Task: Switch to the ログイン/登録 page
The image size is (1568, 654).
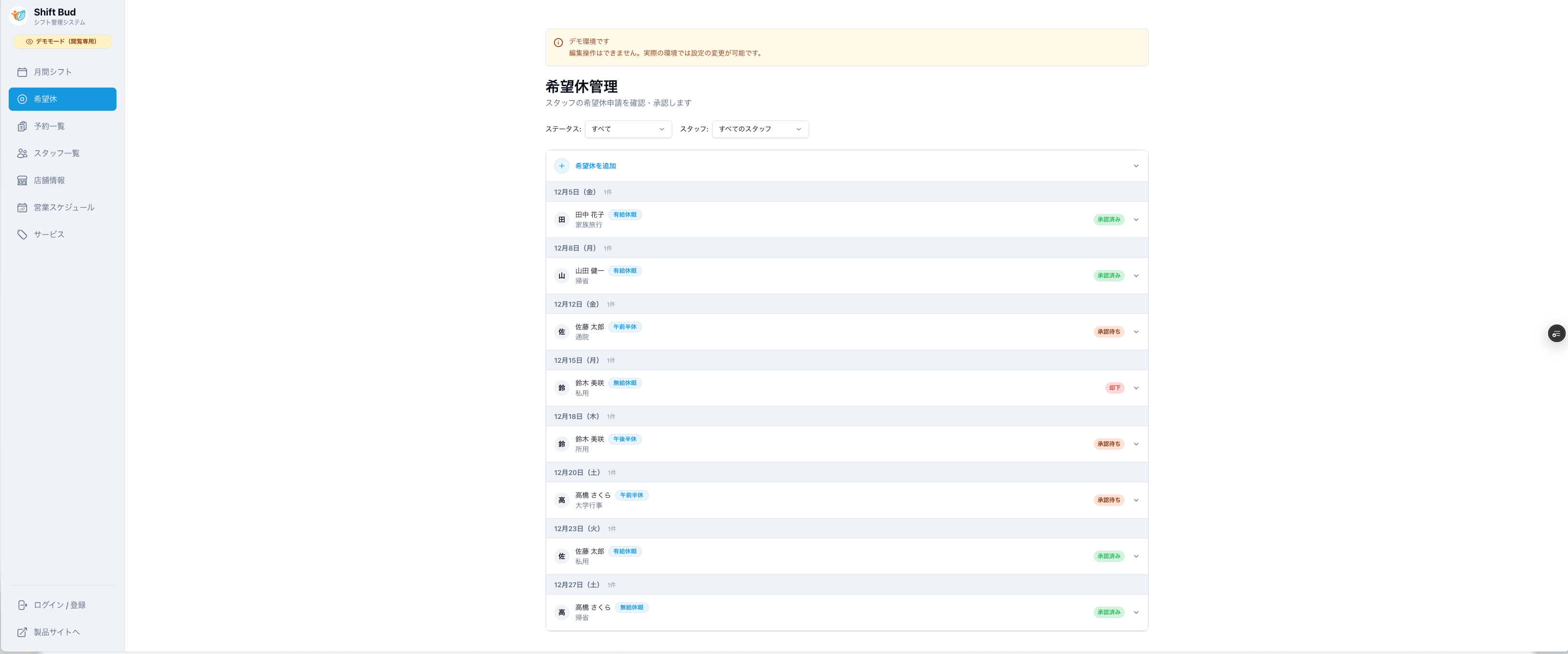Action: [59, 605]
